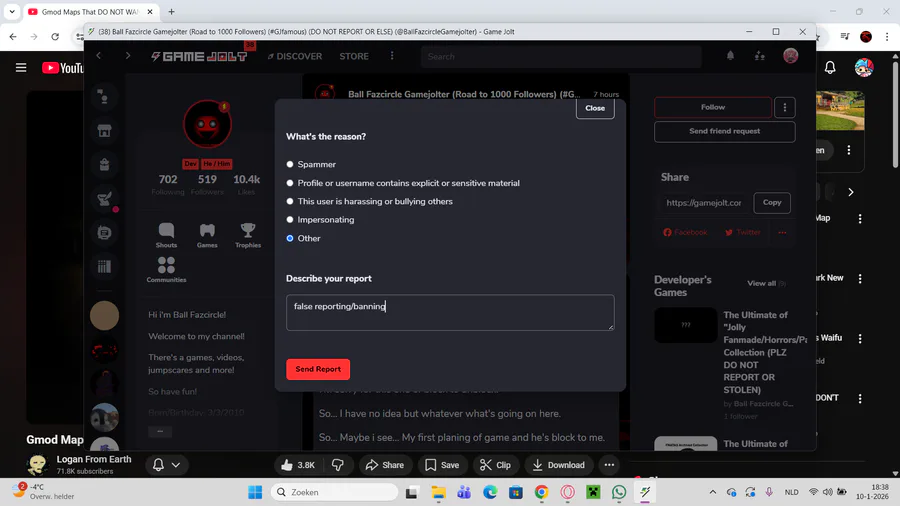Open profile more options beside Follow
The image size is (900, 506).
[x=785, y=107]
